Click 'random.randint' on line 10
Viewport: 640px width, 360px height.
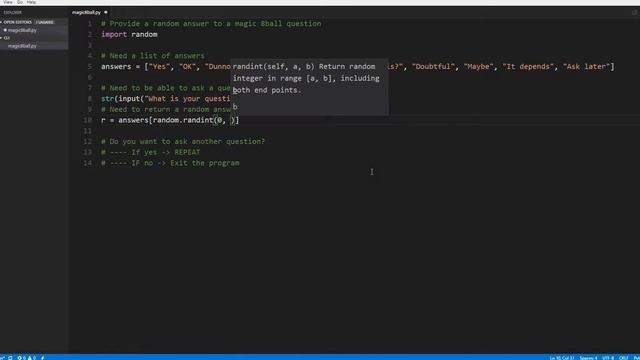pos(183,120)
